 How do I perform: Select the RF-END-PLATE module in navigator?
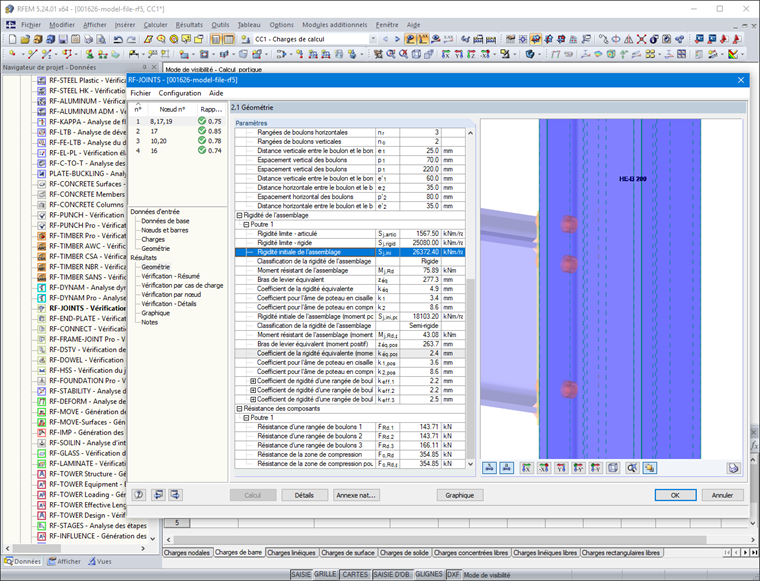(x=87, y=319)
